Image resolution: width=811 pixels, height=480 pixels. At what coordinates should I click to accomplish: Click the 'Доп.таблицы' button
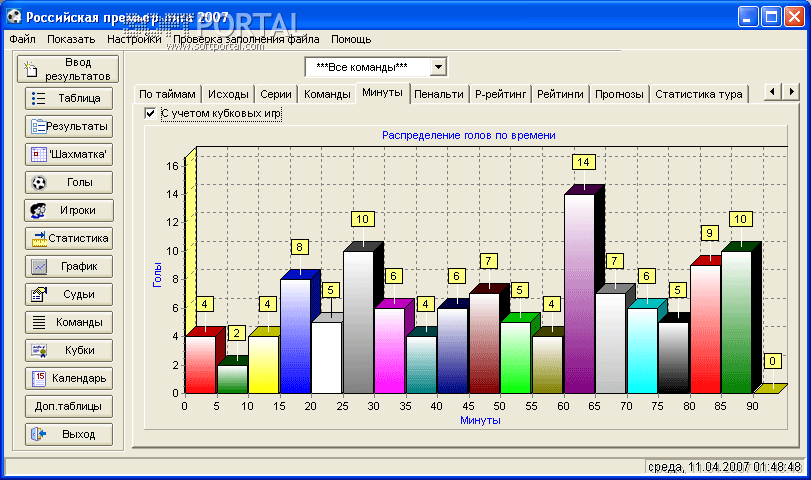(x=69, y=406)
